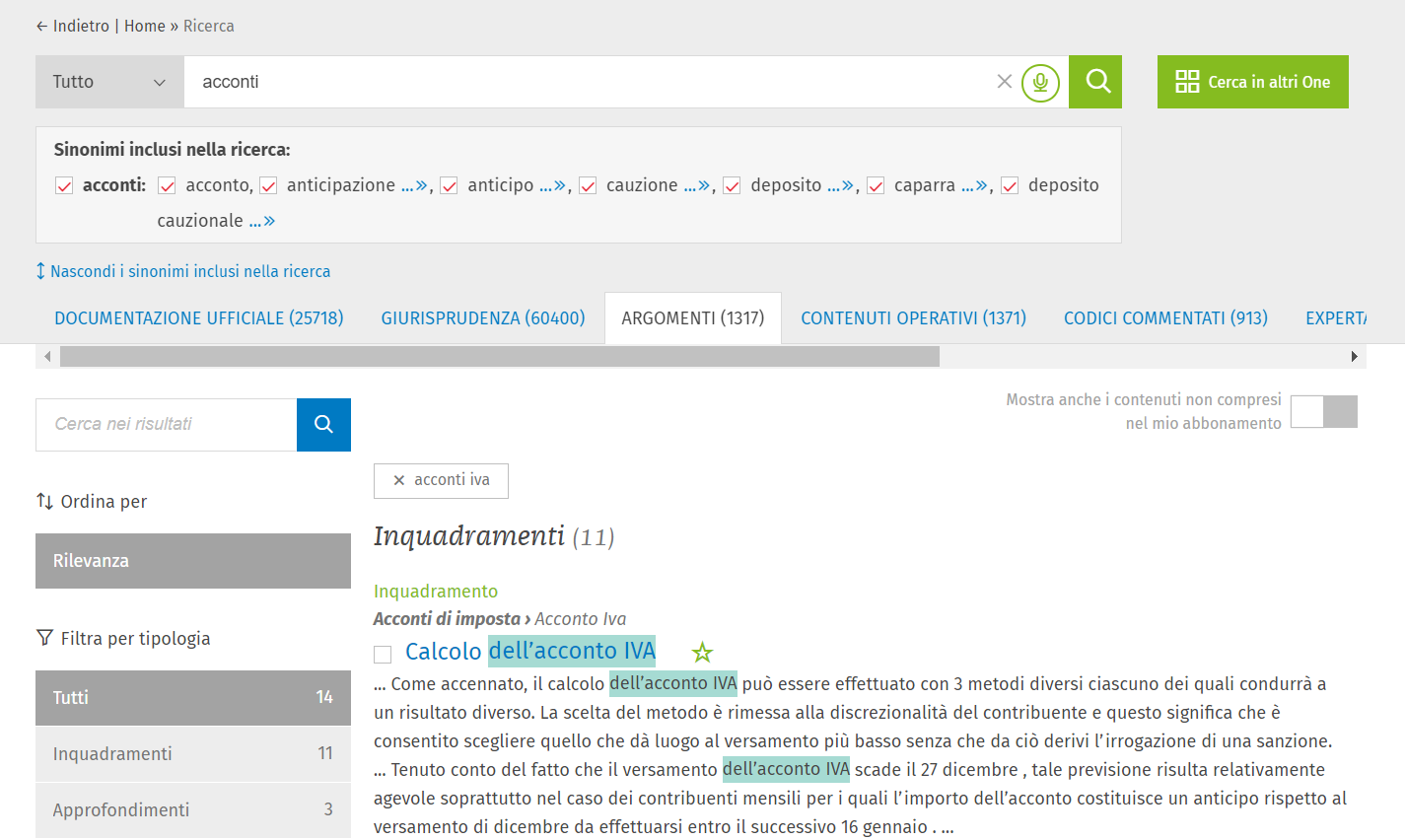Select checkbox beside Calcolo dell'acconto IVA
This screenshot has height=840, width=1405.
(x=383, y=655)
